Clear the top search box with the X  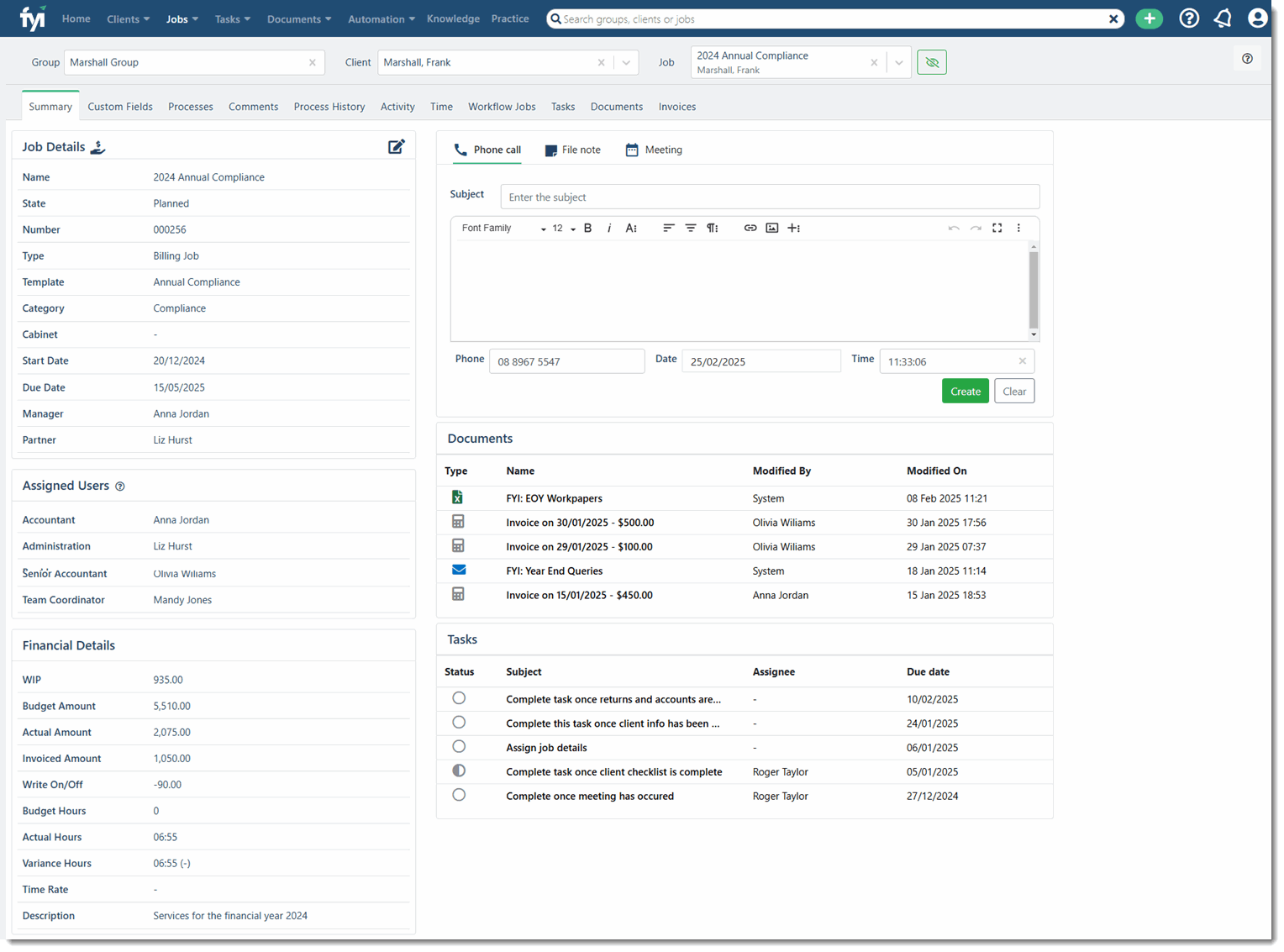click(1113, 18)
